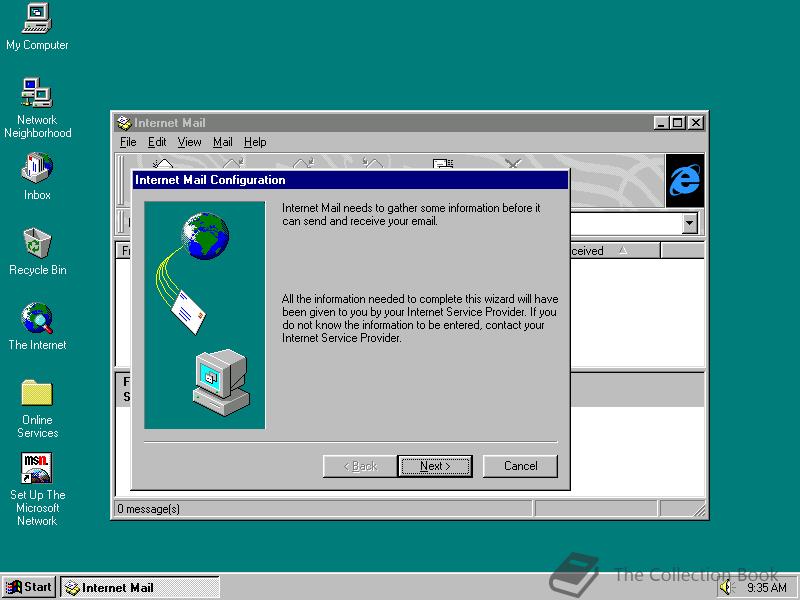This screenshot has width=800, height=600.
Task: Open the Help menu in Internet Mail
Action: [255, 142]
